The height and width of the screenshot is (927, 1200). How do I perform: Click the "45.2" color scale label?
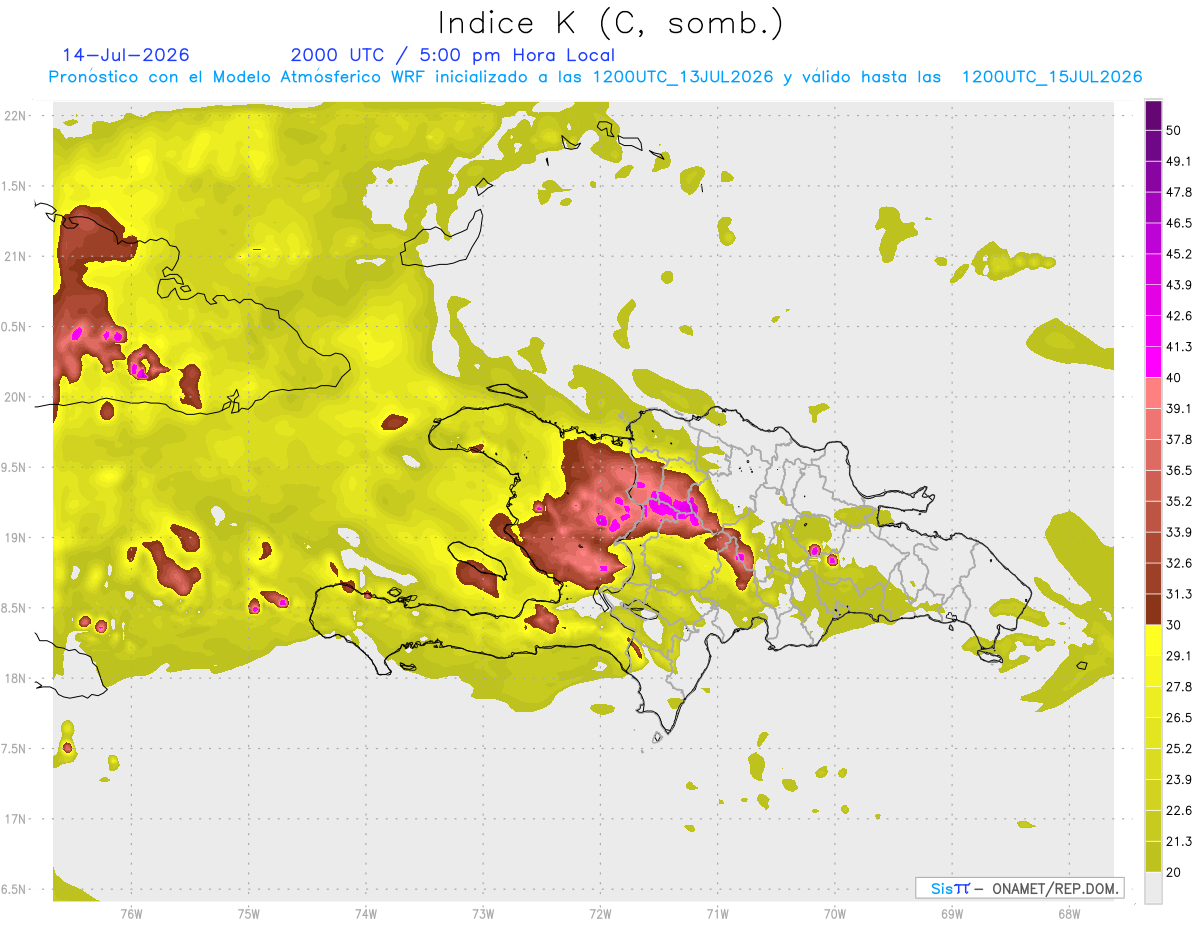coord(1178,254)
